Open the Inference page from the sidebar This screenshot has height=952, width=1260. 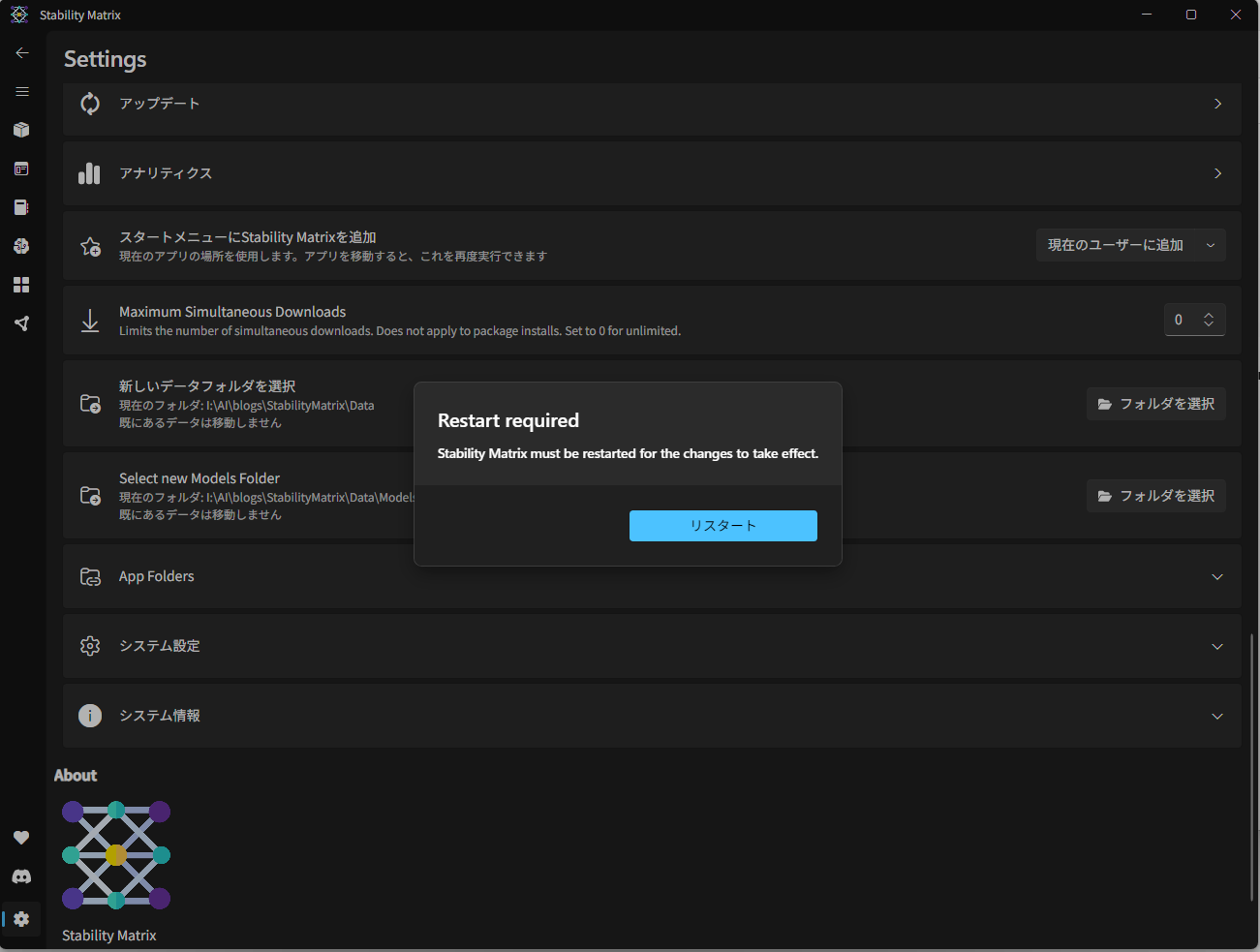click(x=21, y=169)
